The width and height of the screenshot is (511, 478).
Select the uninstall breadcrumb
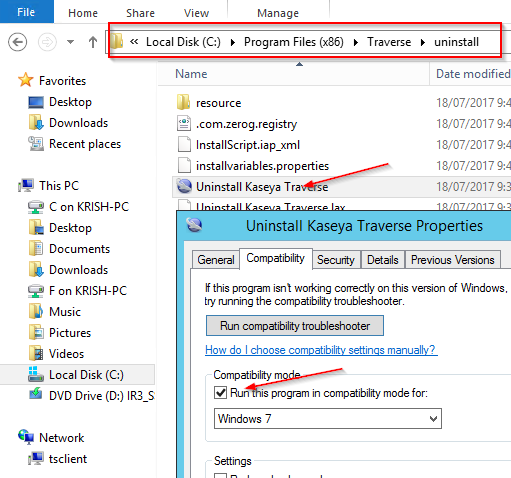pos(456,42)
